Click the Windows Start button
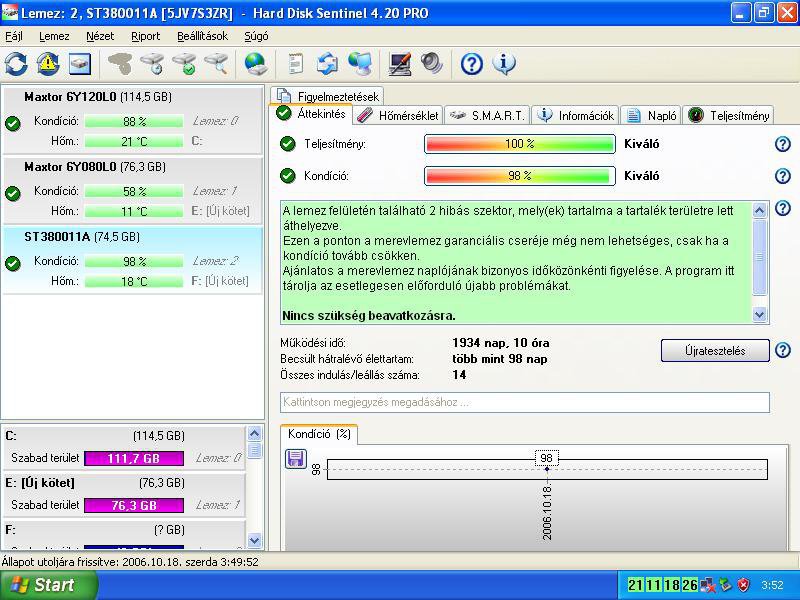800x600 pixels. coord(48,585)
